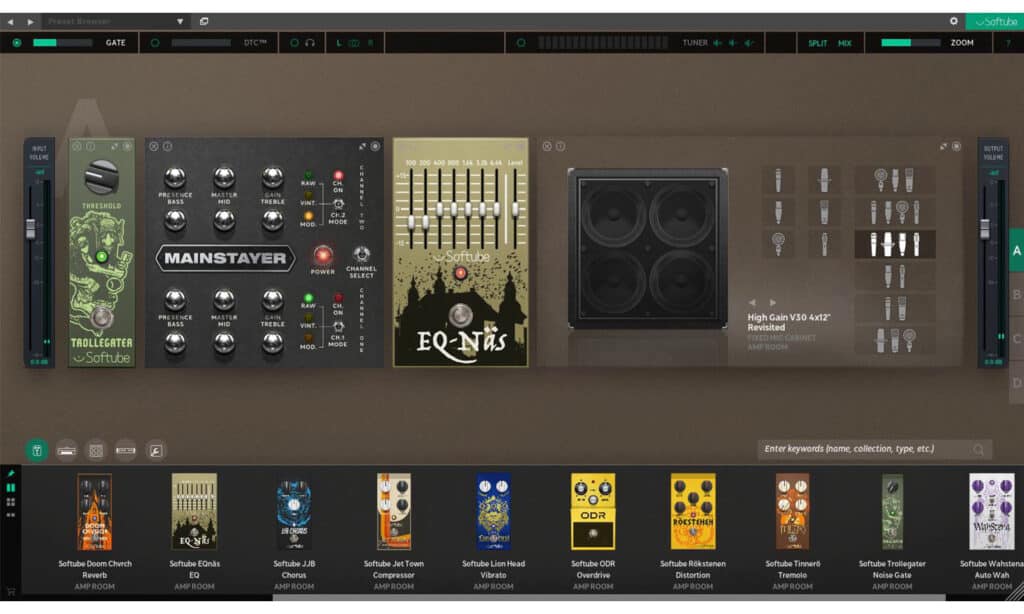Toggle the DTC power button
This screenshot has width=1024, height=614.
(x=155, y=42)
